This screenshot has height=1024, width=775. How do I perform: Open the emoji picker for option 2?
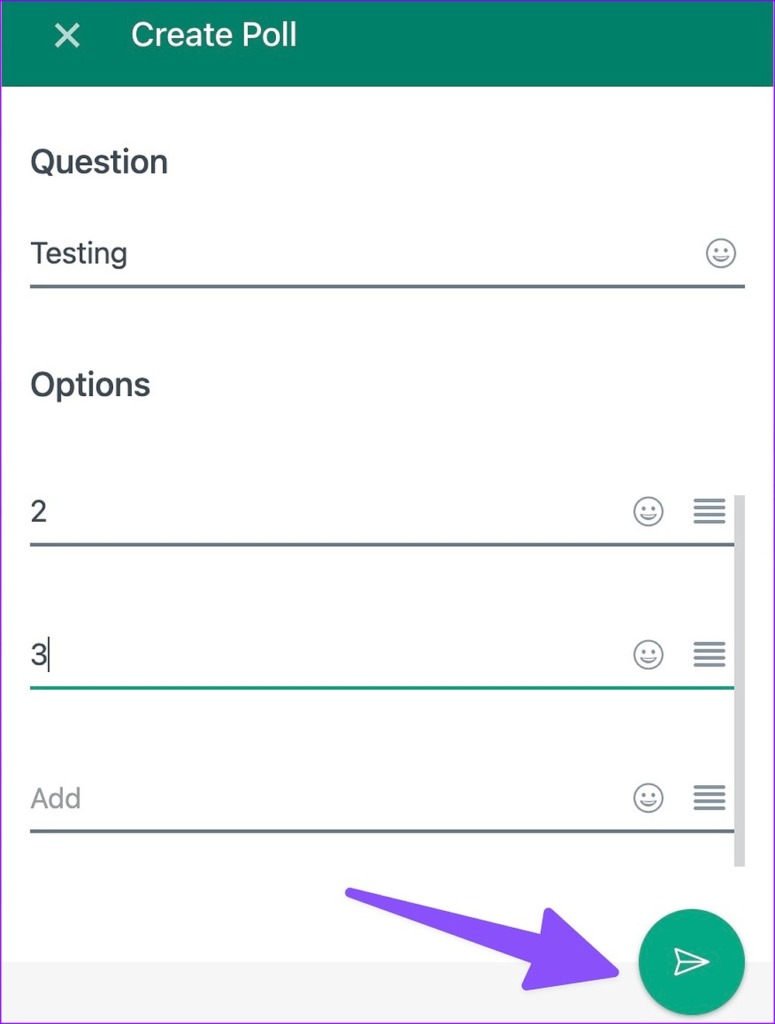point(648,511)
